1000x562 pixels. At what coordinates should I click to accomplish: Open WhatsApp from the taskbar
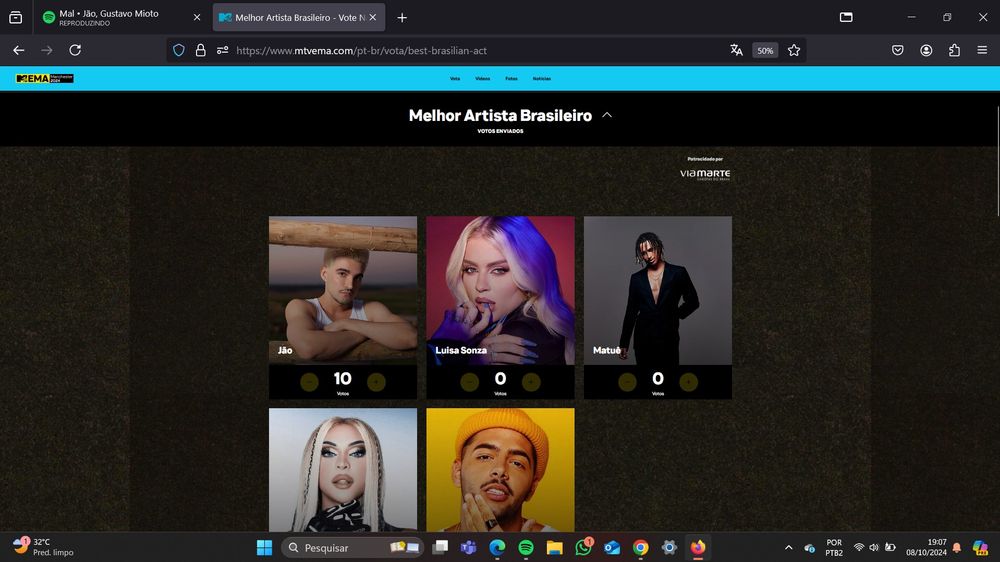tap(584, 547)
